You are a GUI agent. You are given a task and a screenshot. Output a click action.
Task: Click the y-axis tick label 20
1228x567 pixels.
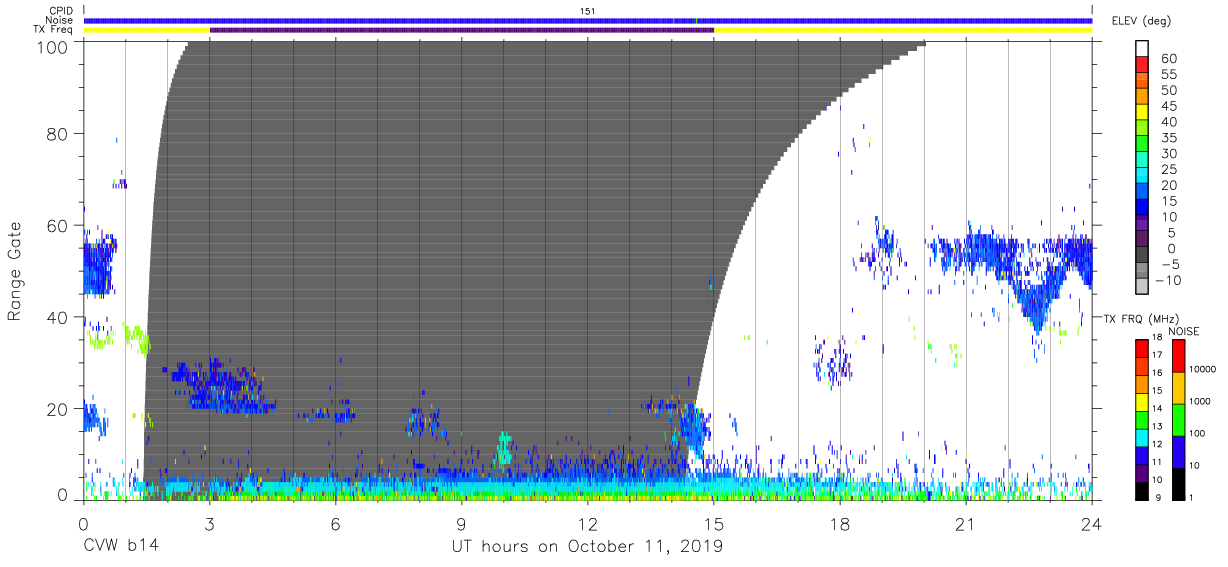pos(58,408)
